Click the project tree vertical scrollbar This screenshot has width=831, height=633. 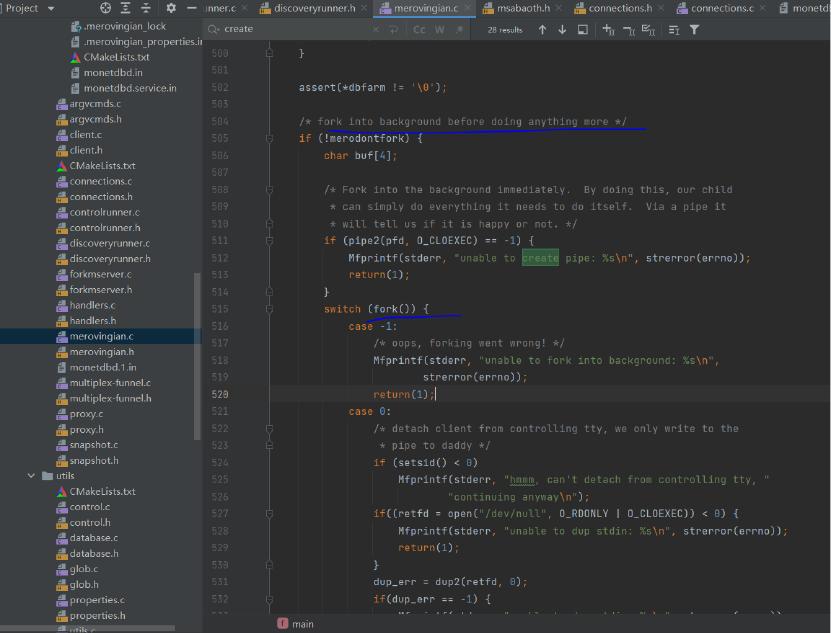tap(198, 356)
